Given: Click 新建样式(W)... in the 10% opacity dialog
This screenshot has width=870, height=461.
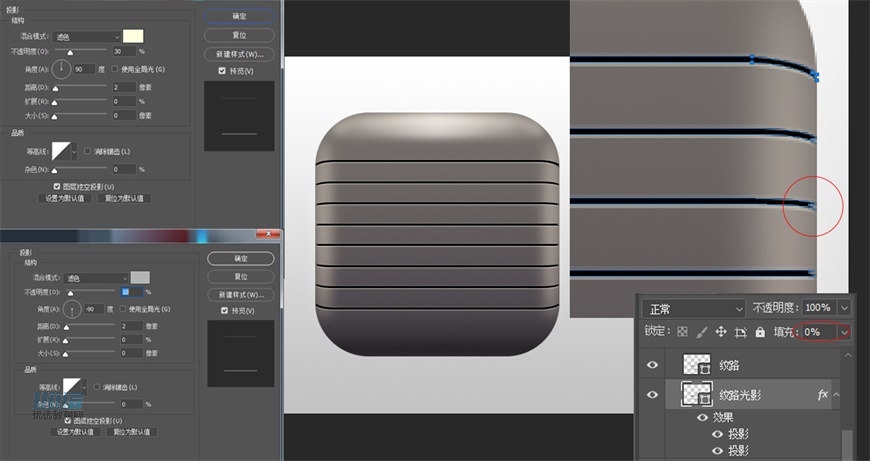Looking at the screenshot, I should 241,295.
